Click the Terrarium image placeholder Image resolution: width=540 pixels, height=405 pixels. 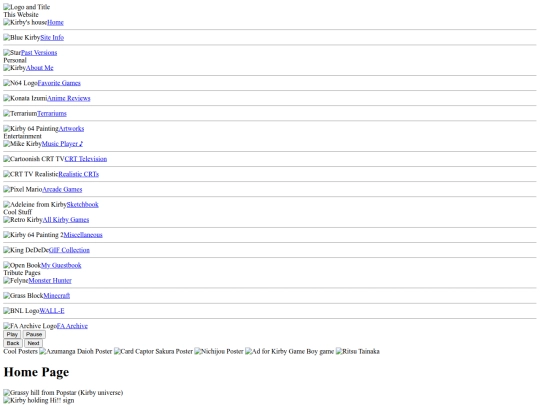click(20, 113)
